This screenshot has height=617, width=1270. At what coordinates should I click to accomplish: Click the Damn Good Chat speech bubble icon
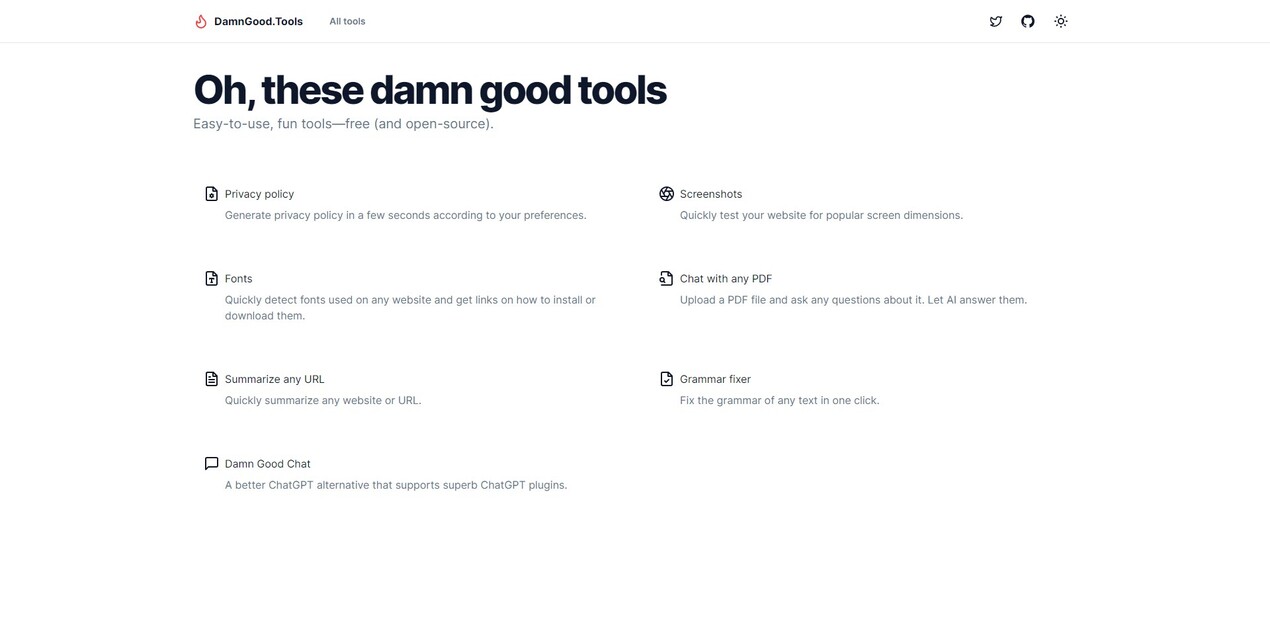coord(209,462)
